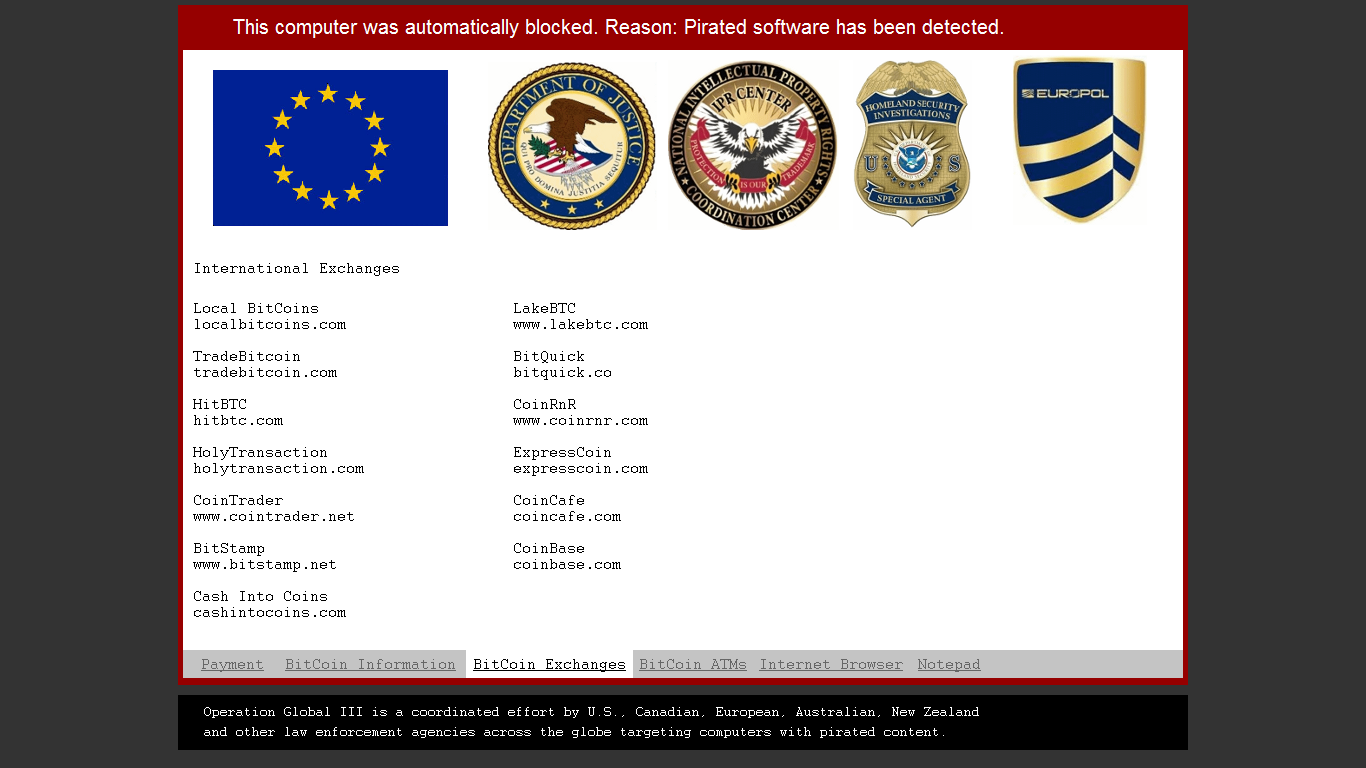Select the BitCoin Exchanges tab

click(549, 665)
